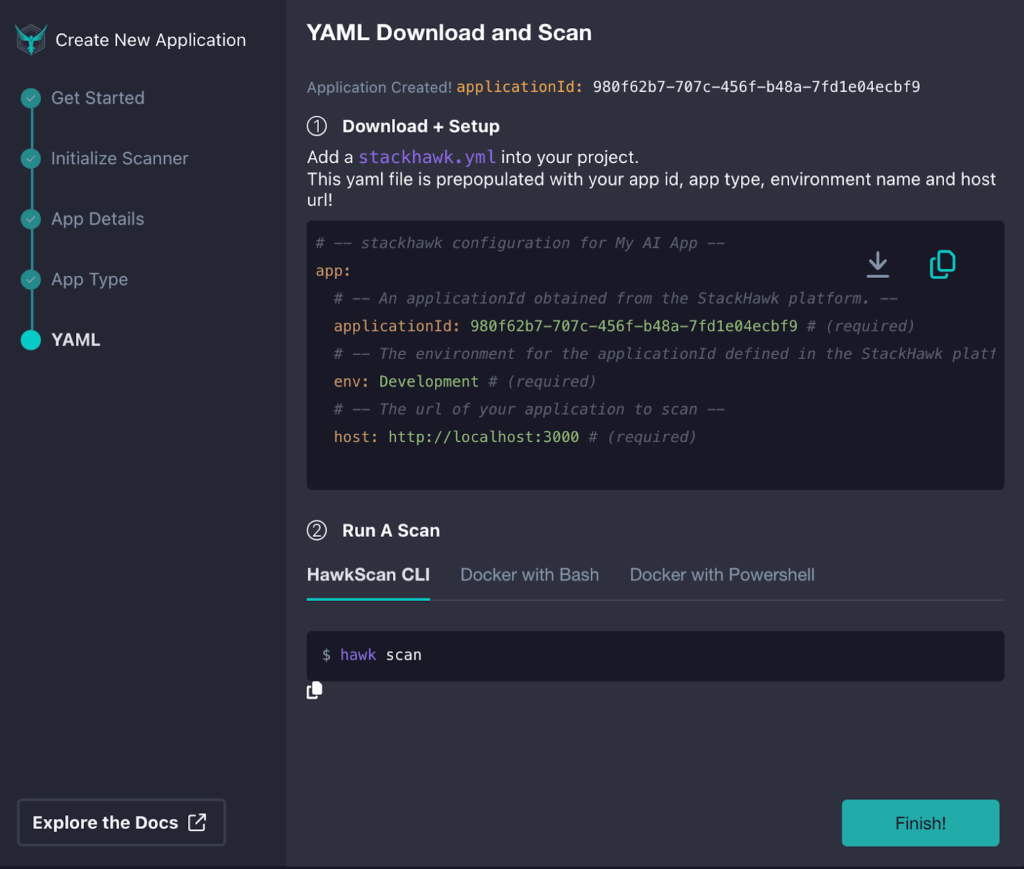Click the StackHawk logo icon

pyautogui.click(x=31, y=40)
